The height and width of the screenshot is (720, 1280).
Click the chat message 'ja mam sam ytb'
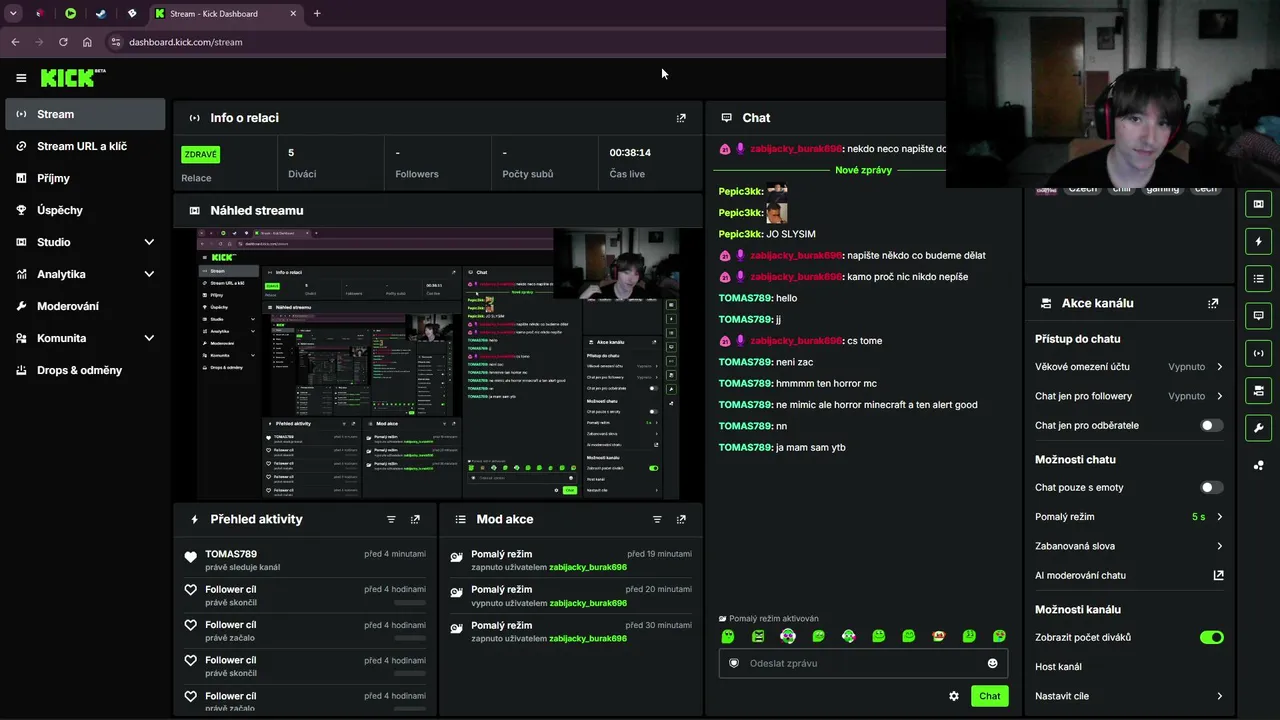pyautogui.click(x=811, y=447)
